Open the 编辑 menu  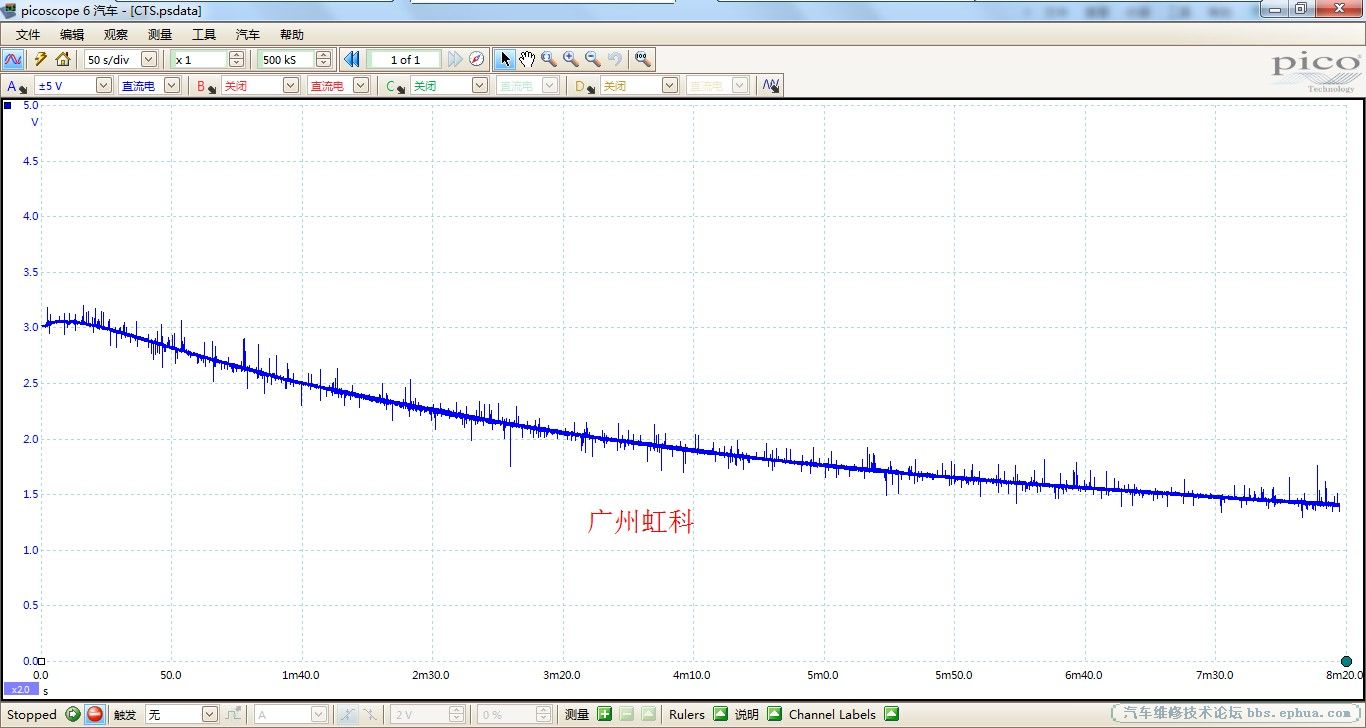(72, 34)
